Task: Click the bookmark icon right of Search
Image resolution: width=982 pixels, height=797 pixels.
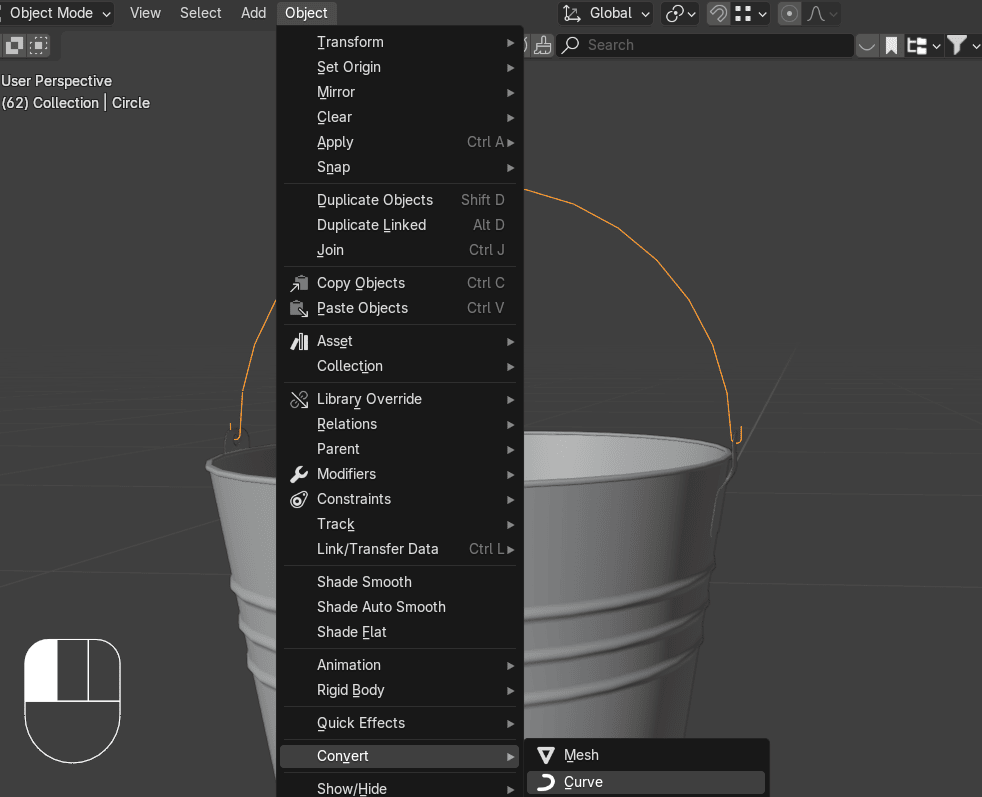Action: point(890,45)
